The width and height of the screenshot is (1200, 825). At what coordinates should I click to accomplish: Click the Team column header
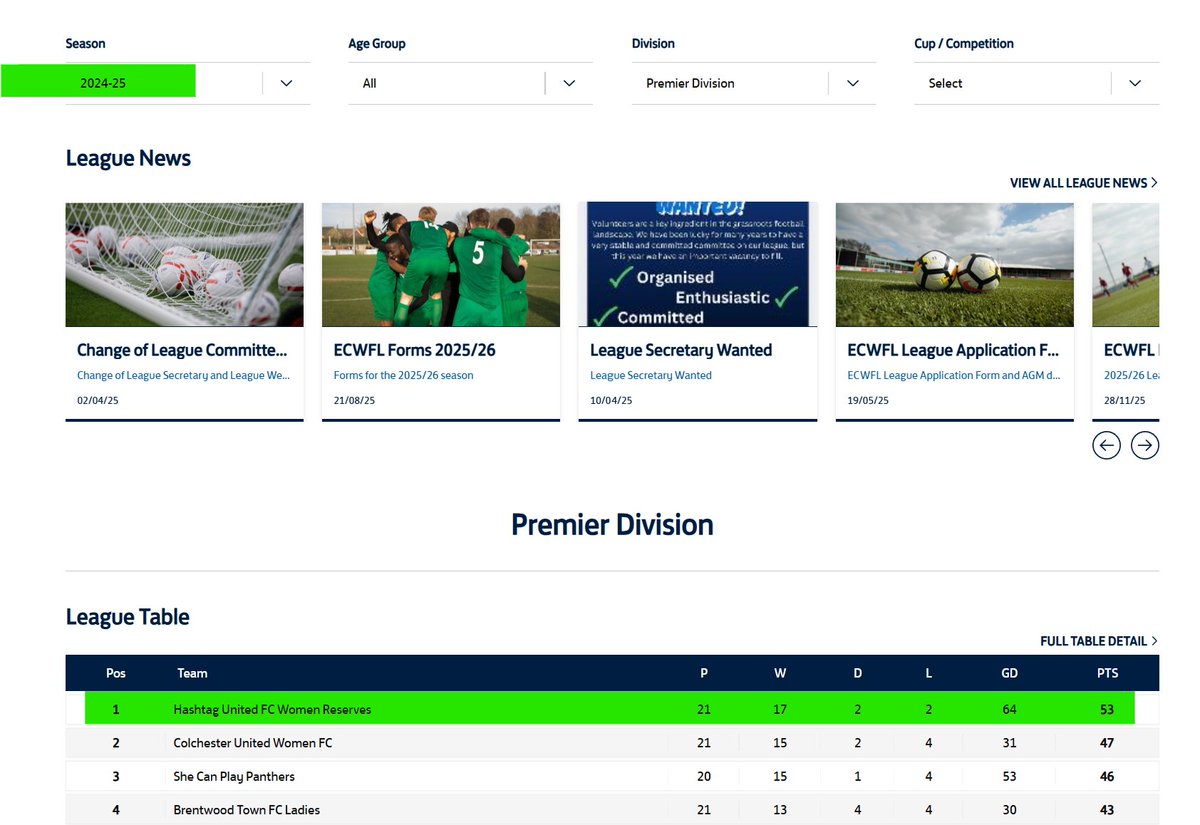point(192,673)
